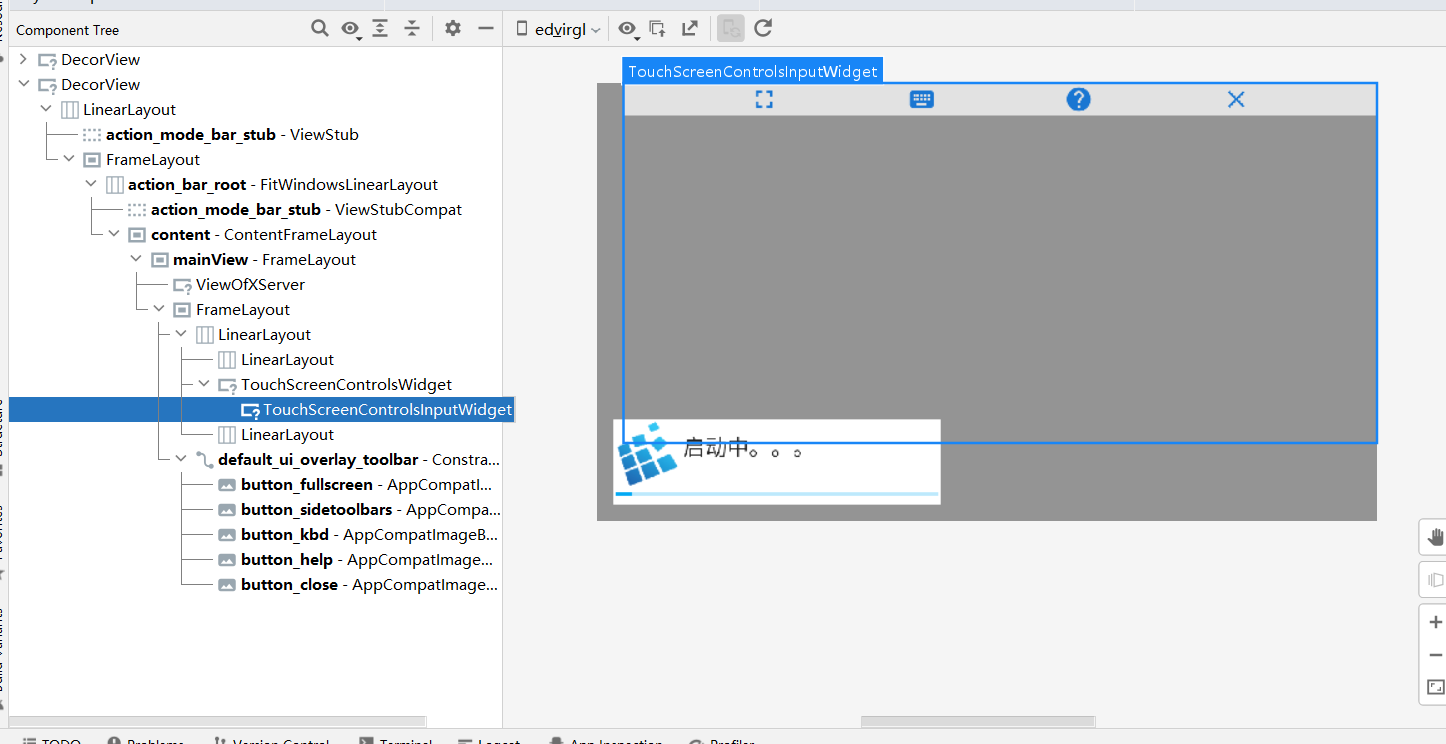Zoom in with the plus button
The width and height of the screenshot is (1446, 744).
1436,622
